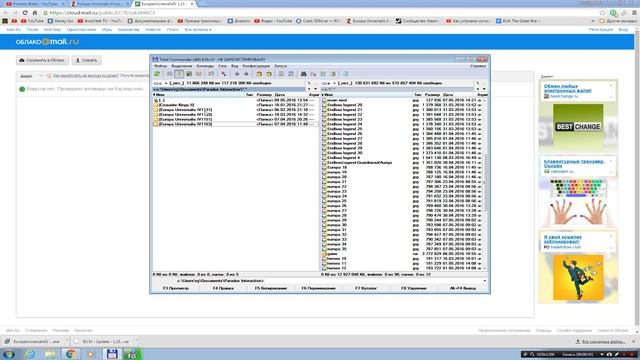The height and width of the screenshot is (360, 640).
Task: Click the right file panel vertical scrollbar
Action: [485, 184]
